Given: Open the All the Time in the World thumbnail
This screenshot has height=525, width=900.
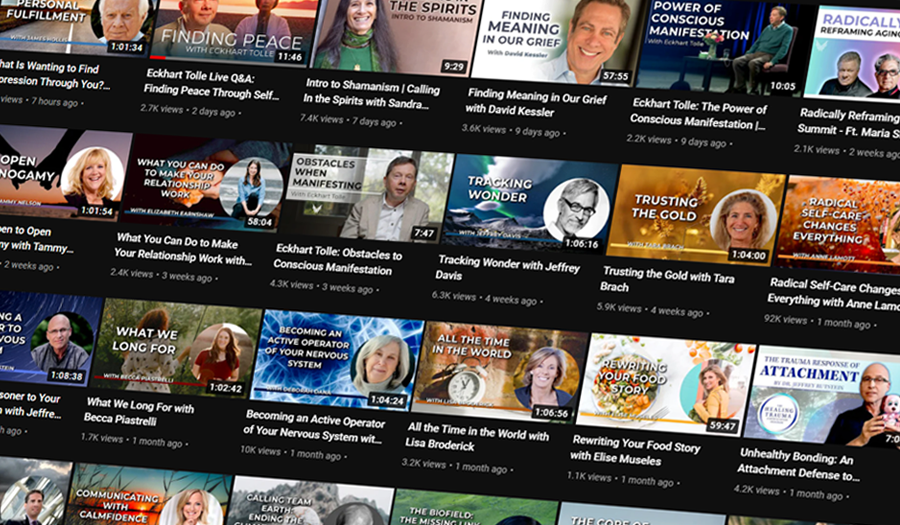Looking at the screenshot, I should click(x=499, y=372).
